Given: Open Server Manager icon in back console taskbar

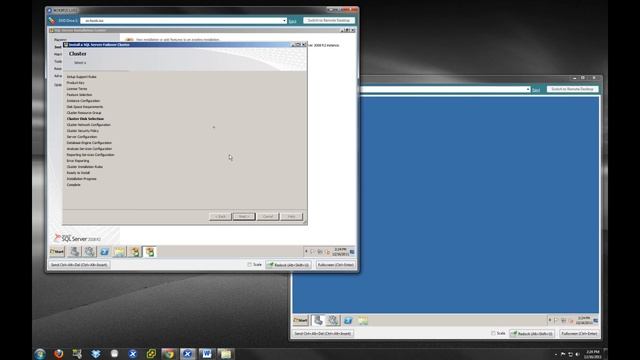Looking at the screenshot, I should point(318,320).
